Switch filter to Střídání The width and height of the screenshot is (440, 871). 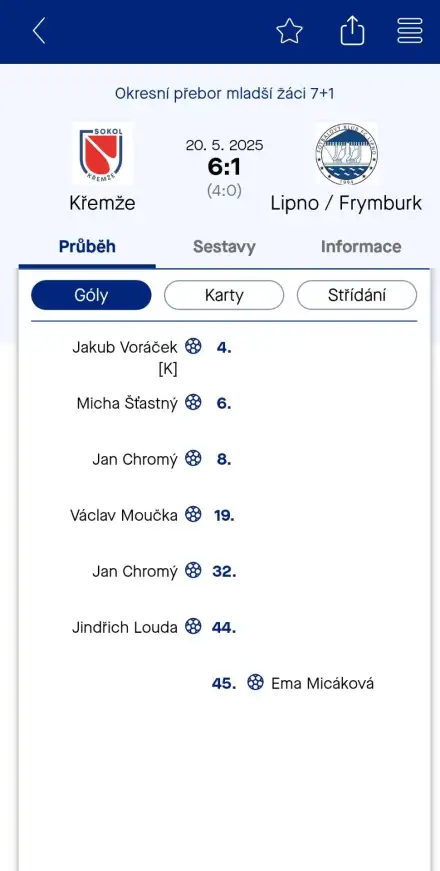pos(357,295)
